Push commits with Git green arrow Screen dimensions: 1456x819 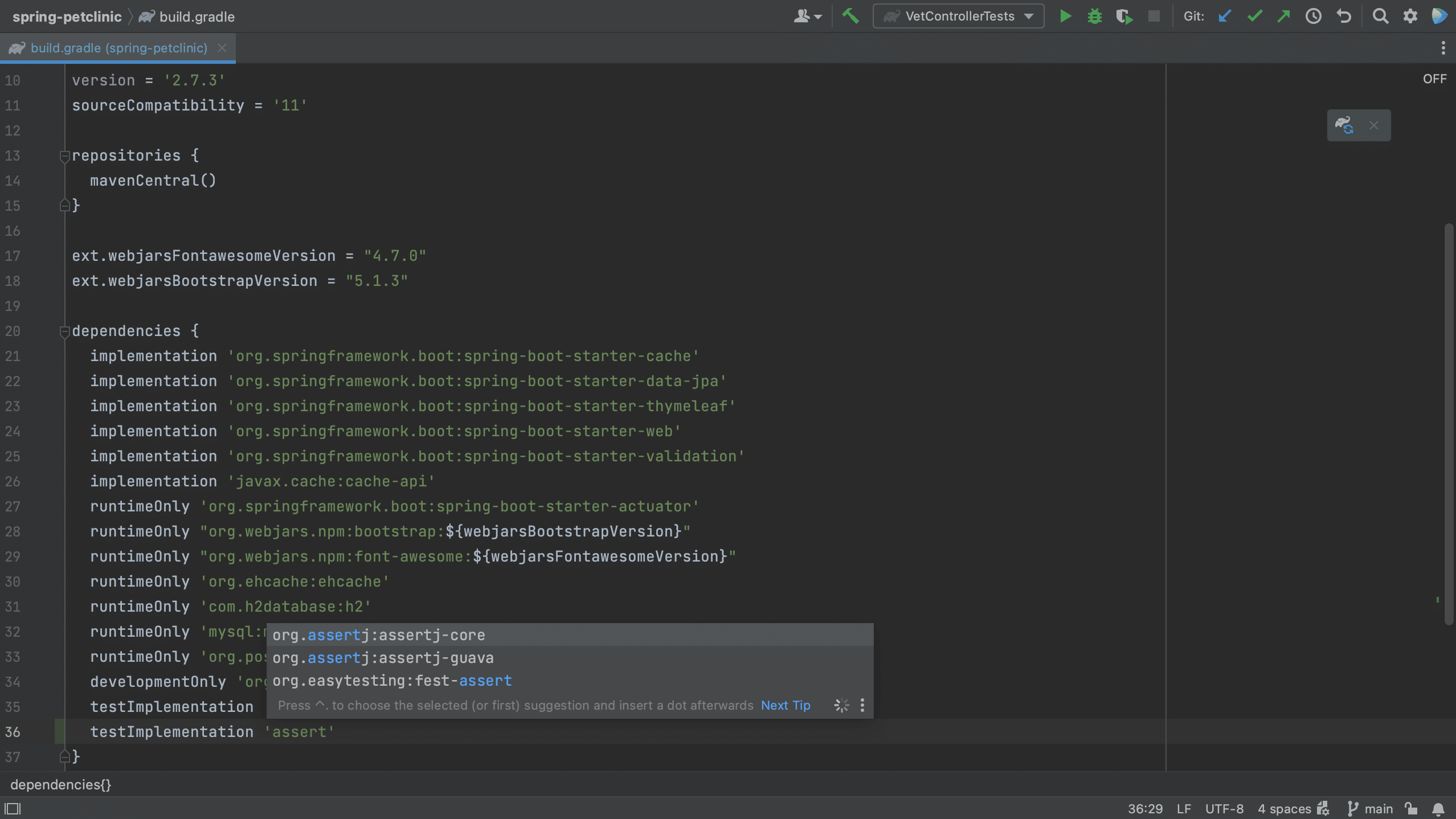1283,16
